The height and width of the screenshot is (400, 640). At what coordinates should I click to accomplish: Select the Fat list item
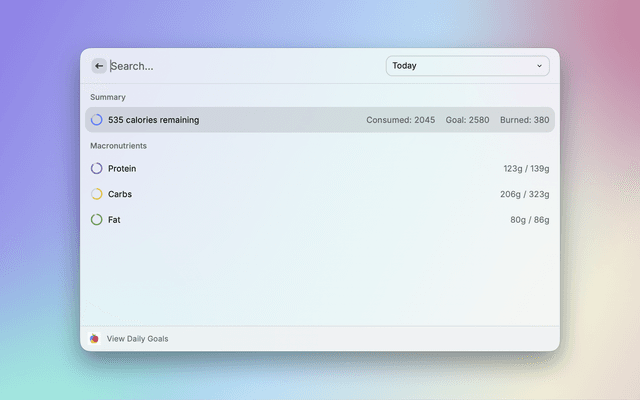(300, 219)
